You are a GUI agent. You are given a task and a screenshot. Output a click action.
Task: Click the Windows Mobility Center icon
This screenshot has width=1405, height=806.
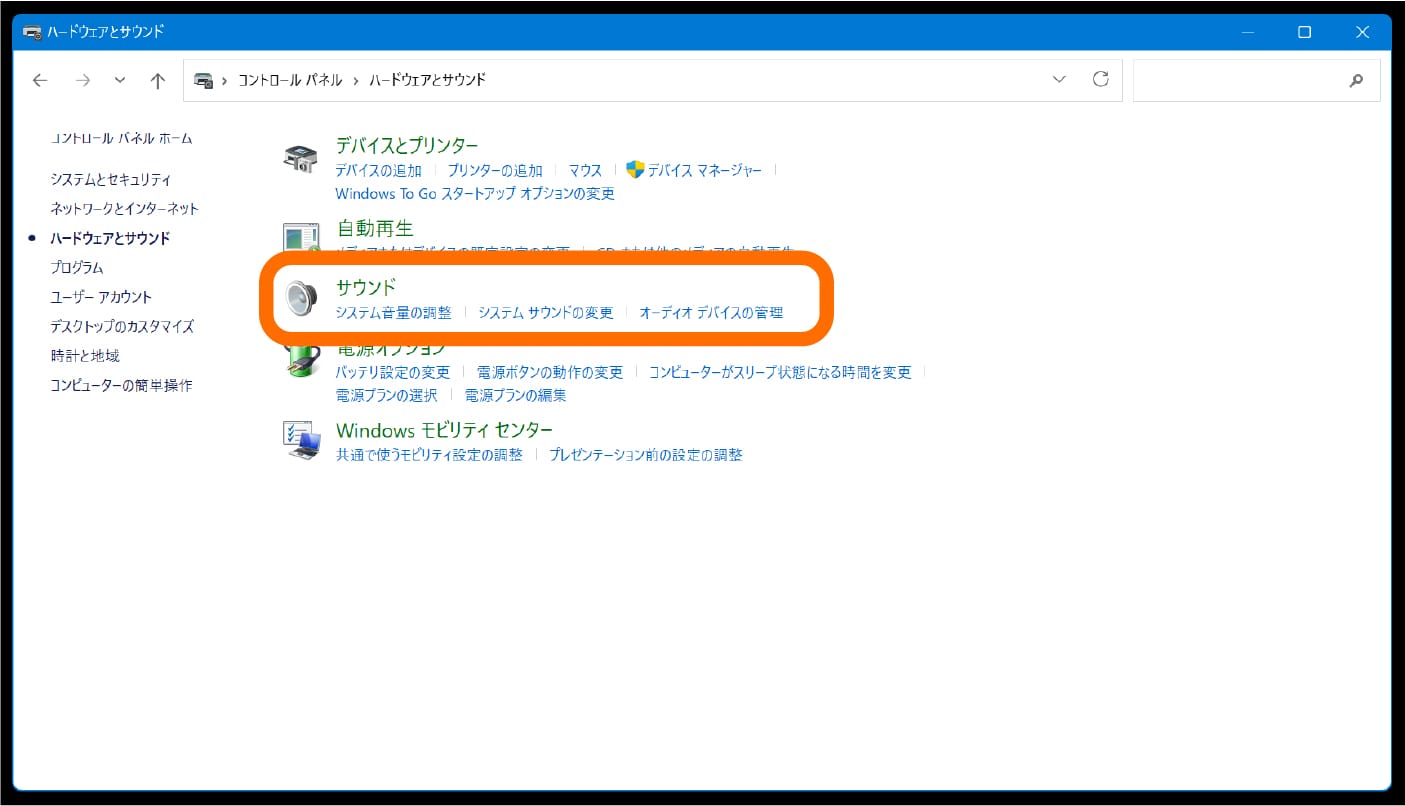point(301,440)
